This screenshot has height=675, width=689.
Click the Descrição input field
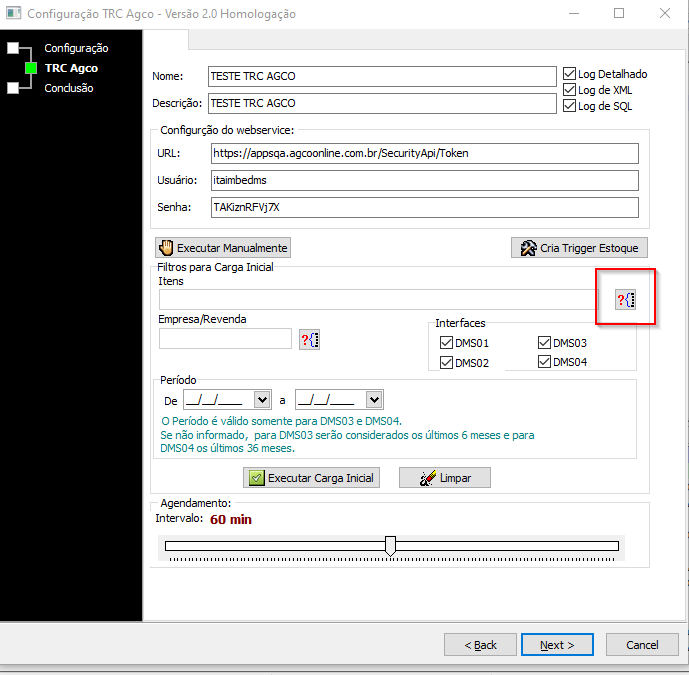coord(382,103)
